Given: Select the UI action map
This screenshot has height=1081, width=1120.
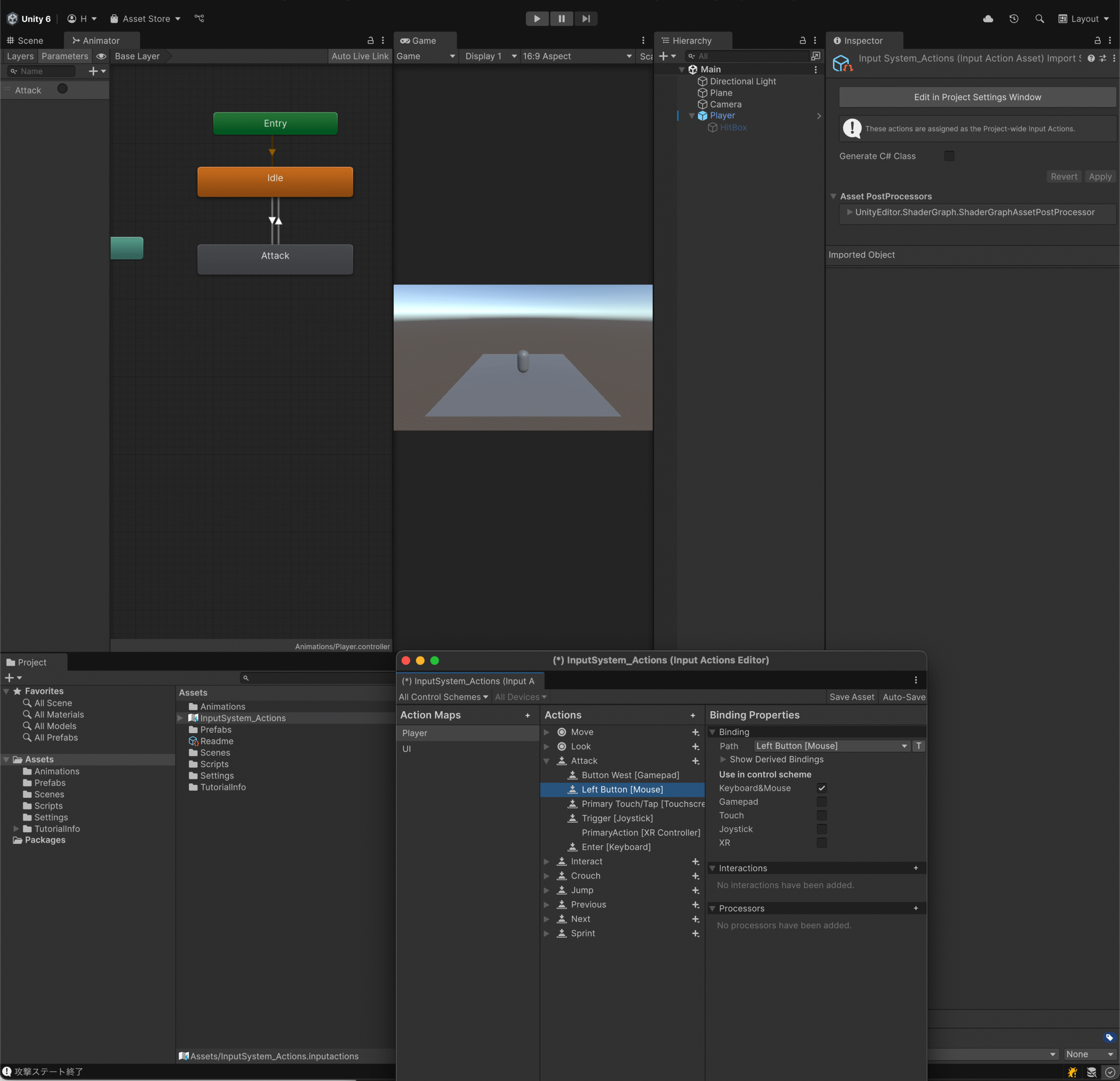Looking at the screenshot, I should point(468,748).
